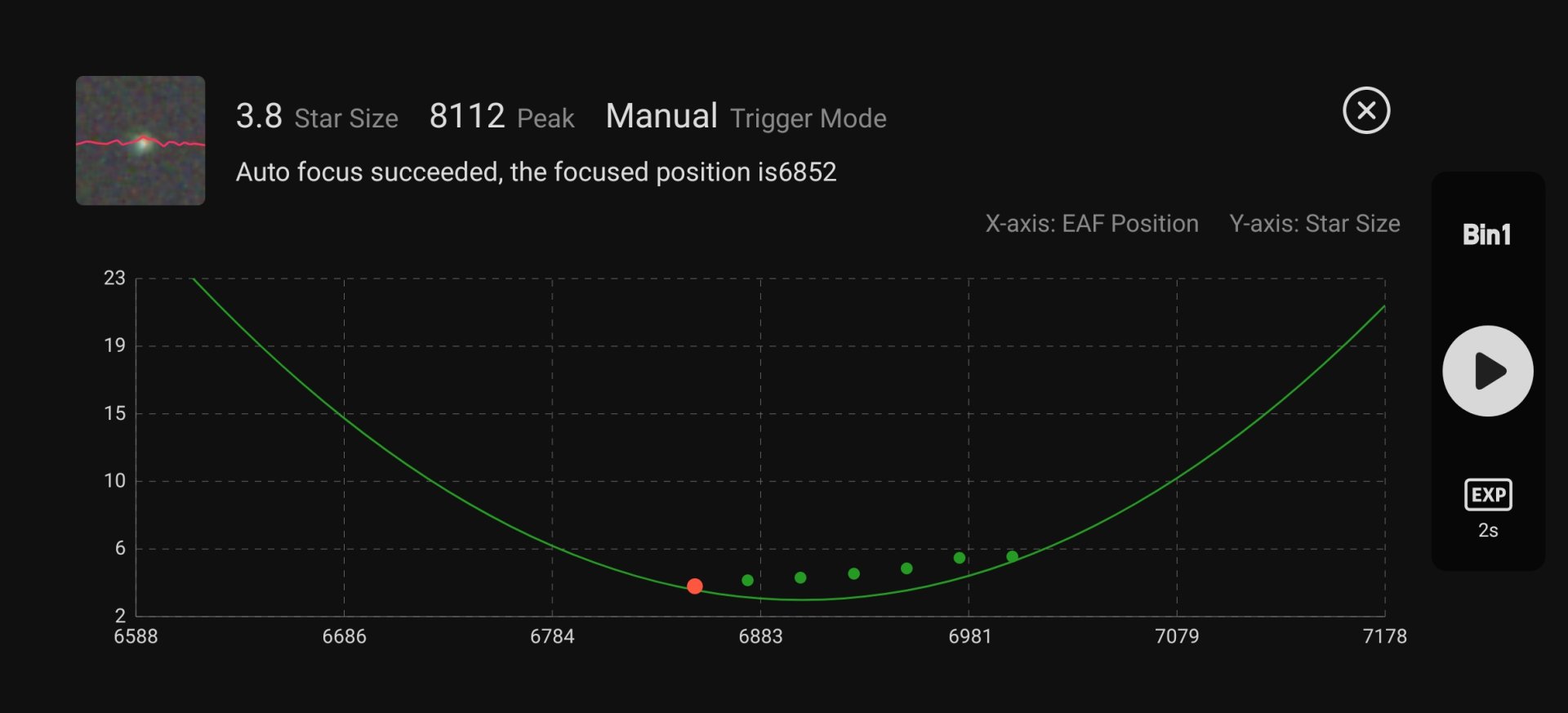Select the red focused-position data point

pyautogui.click(x=695, y=586)
